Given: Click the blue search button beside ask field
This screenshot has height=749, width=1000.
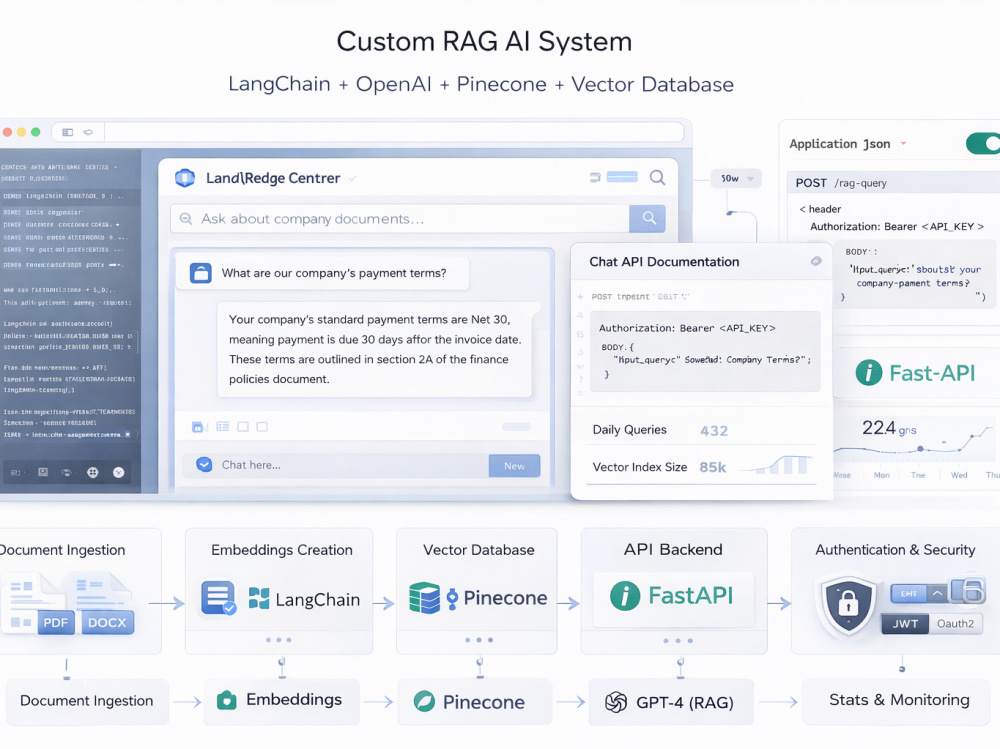Looking at the screenshot, I should (x=647, y=218).
